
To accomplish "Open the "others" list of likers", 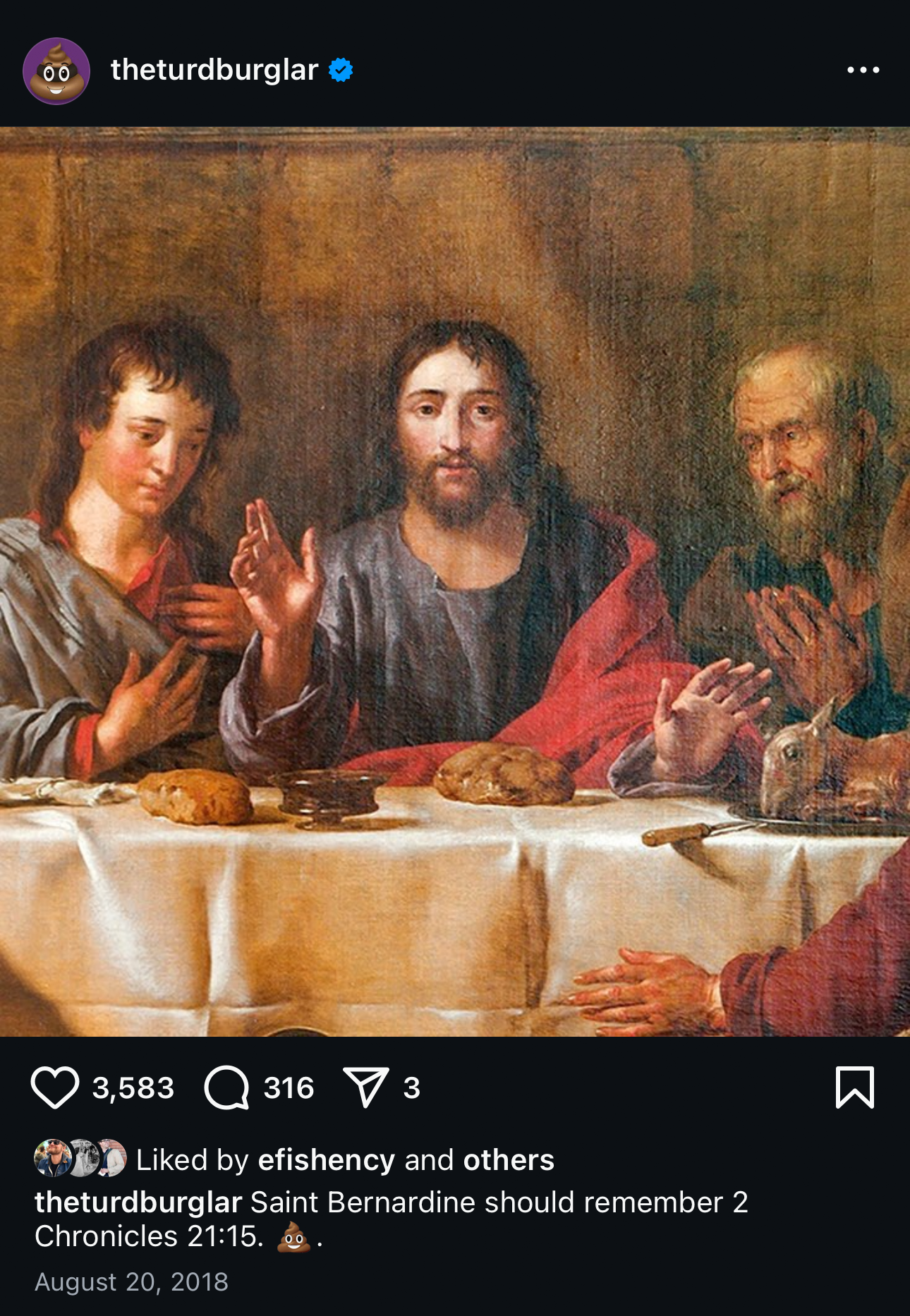I will click(509, 1160).
